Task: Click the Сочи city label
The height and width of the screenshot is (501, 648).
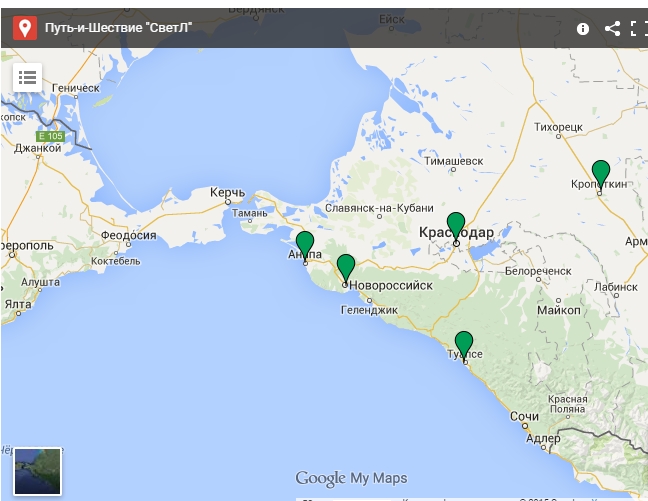Action: 524,416
